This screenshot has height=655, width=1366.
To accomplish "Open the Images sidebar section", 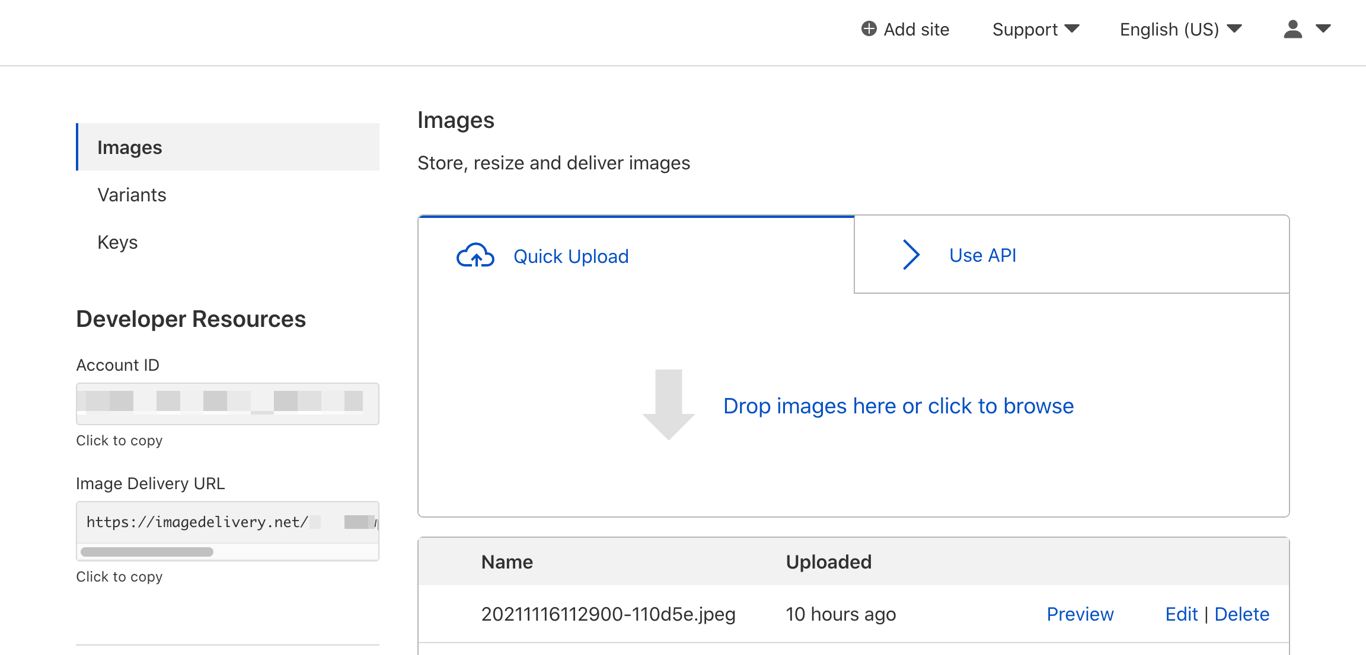I will tap(130, 147).
